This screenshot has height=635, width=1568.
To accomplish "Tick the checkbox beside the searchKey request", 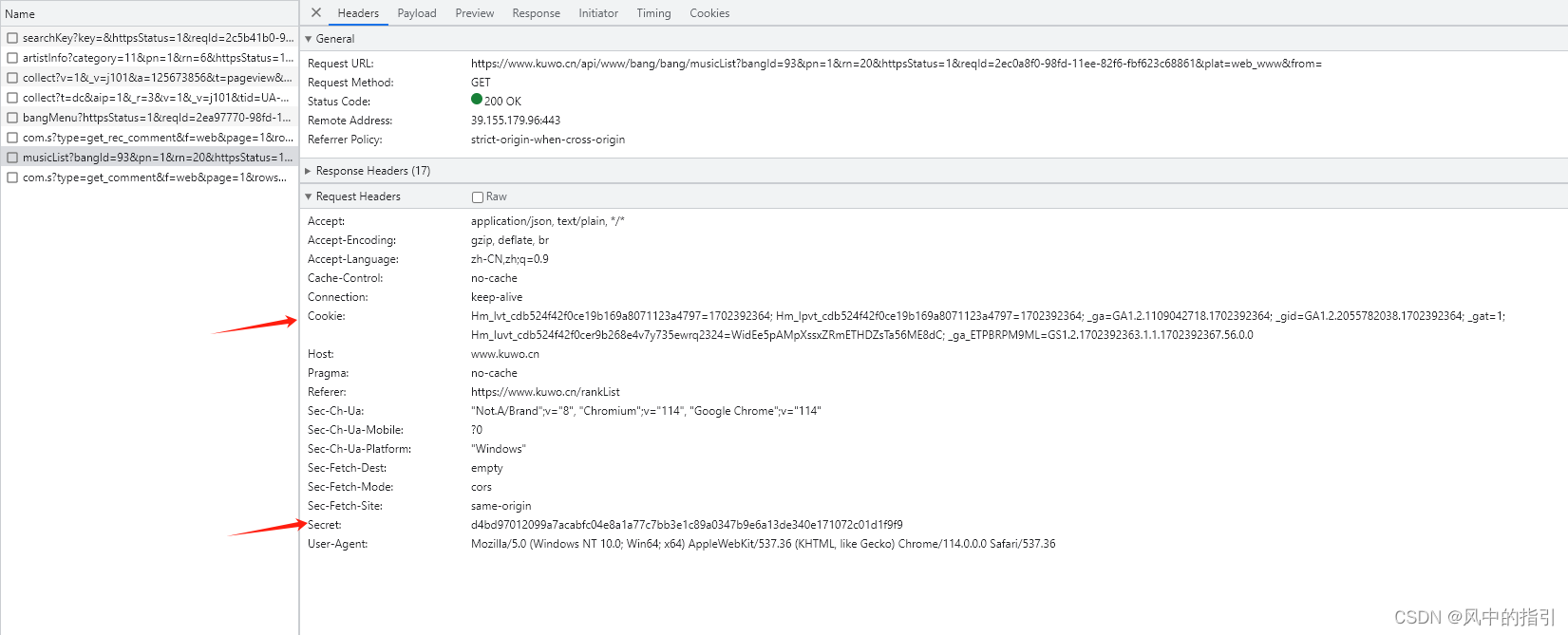I will [12, 38].
